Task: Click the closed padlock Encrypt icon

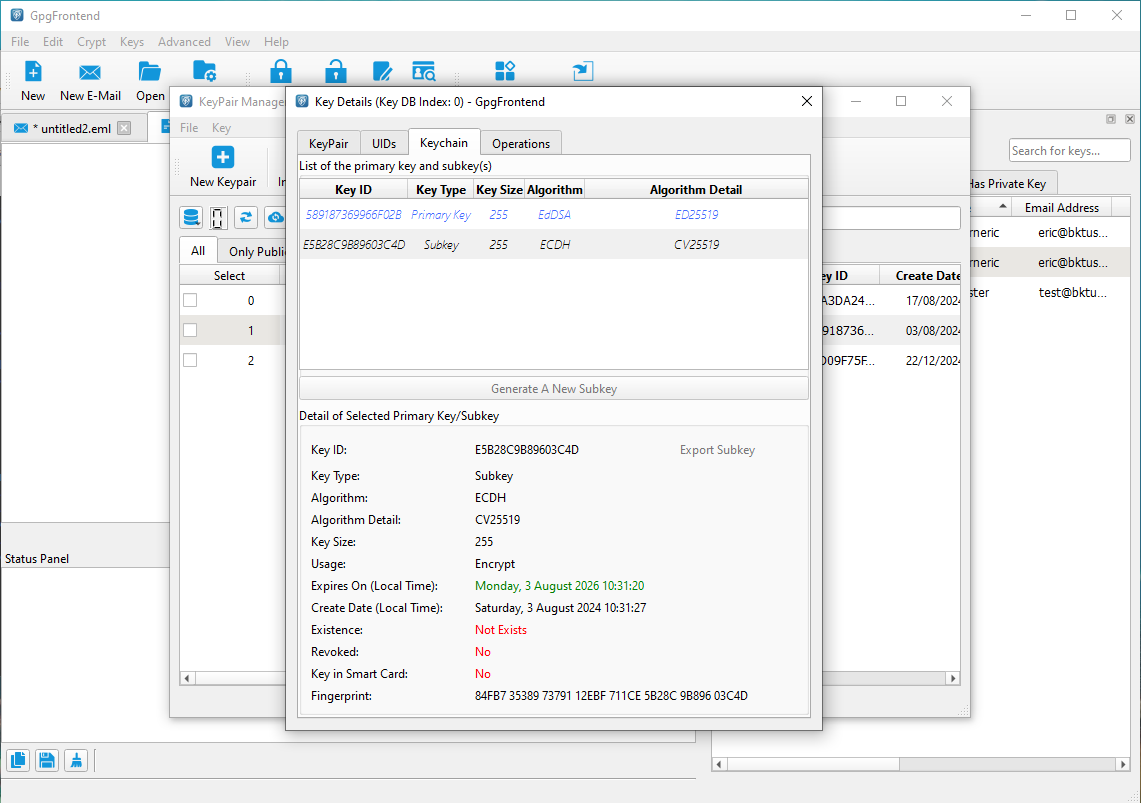Action: click(x=281, y=71)
